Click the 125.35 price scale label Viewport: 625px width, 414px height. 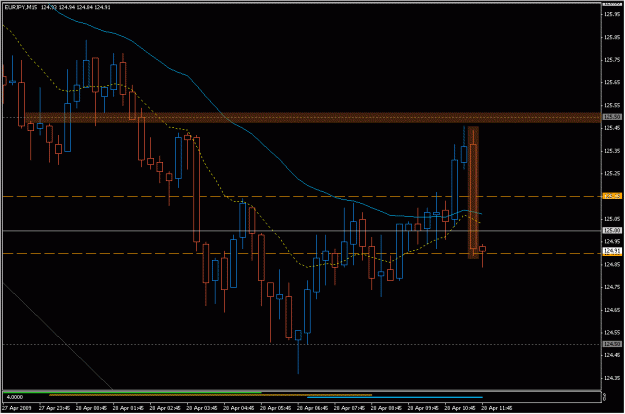[612, 151]
